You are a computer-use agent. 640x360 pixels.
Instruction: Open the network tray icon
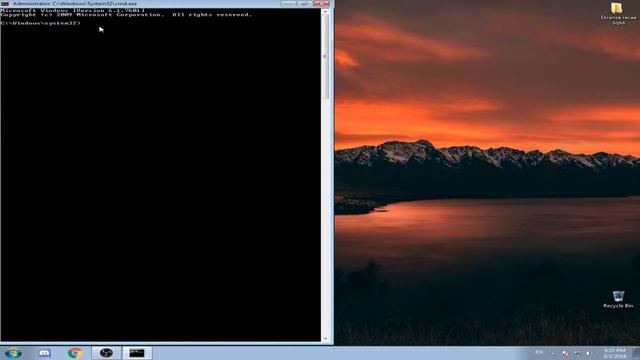pyautogui.click(x=577, y=353)
